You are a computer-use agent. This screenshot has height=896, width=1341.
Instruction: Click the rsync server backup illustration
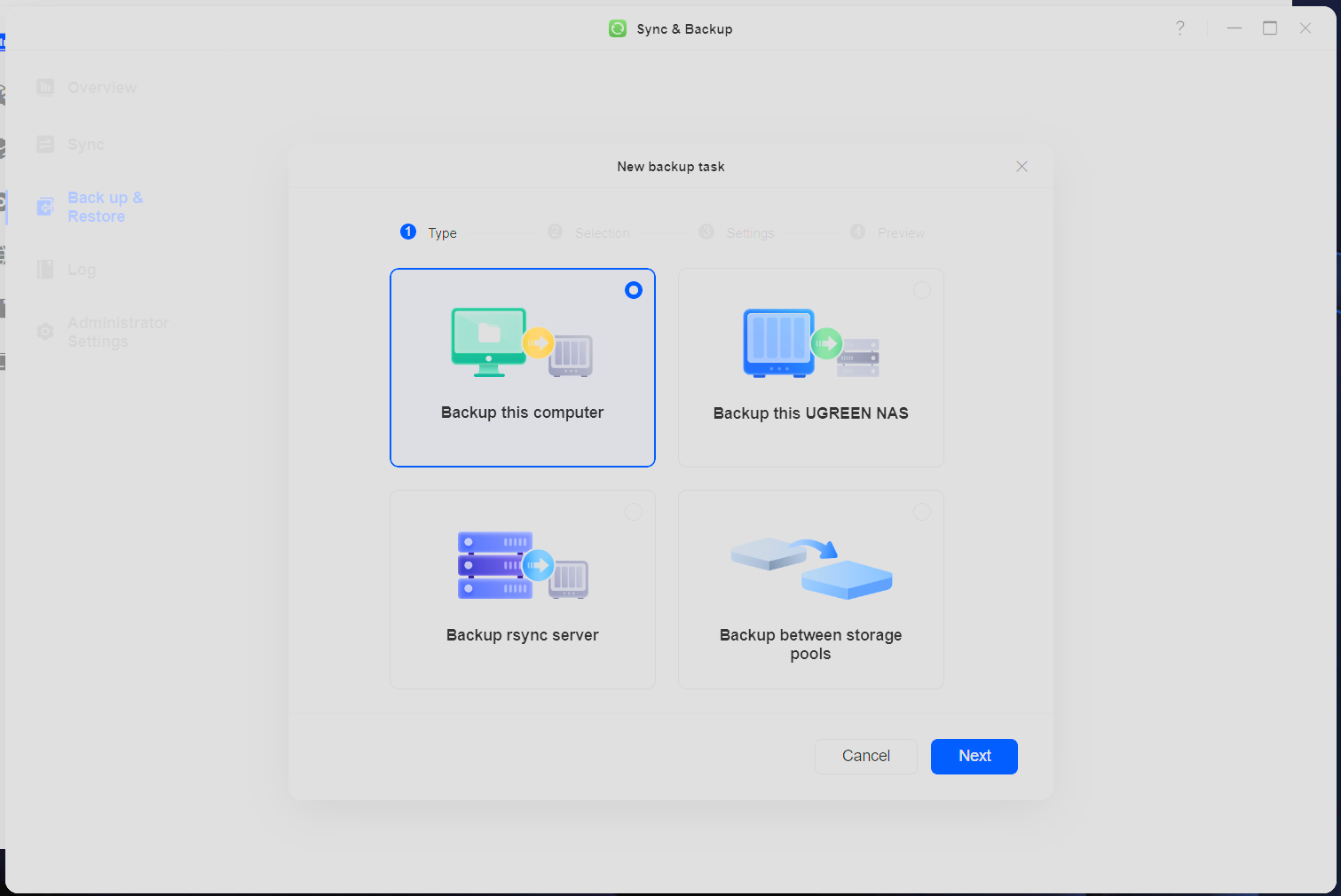(x=522, y=565)
